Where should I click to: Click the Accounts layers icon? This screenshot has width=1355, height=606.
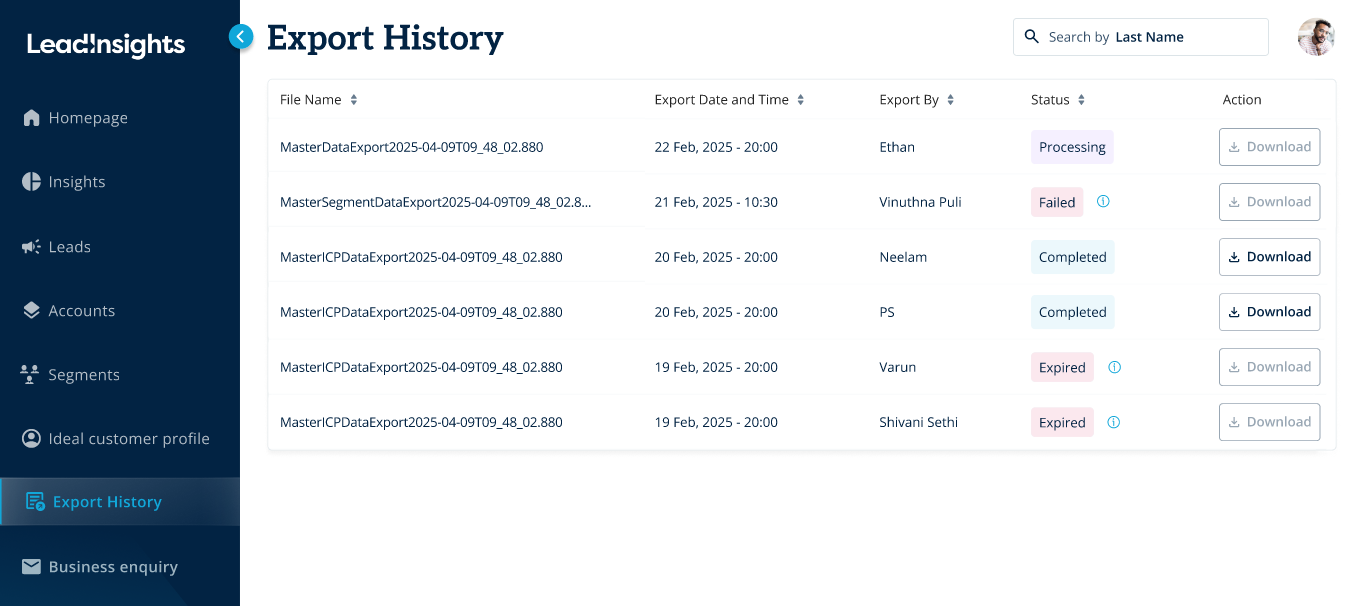click(x=31, y=310)
